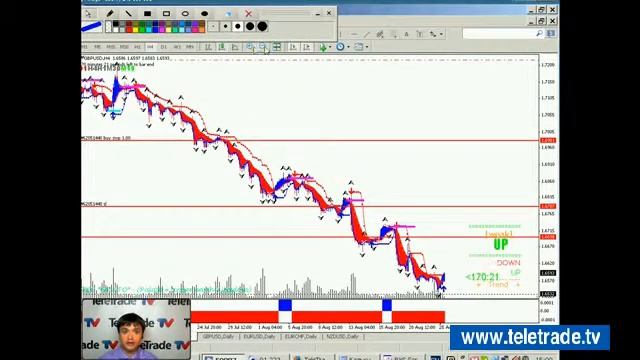Viewport: 640px width, 360px height.
Task: Expand the templates dropdown arrow
Action: [367, 47]
